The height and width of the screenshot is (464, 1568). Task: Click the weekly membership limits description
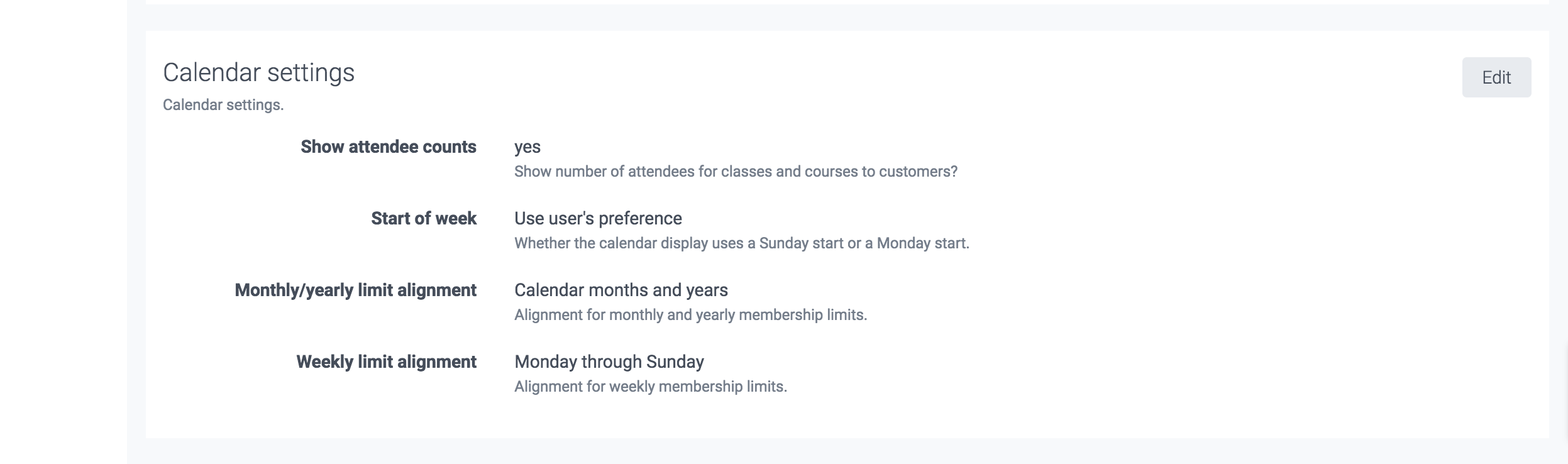pyautogui.click(x=650, y=387)
